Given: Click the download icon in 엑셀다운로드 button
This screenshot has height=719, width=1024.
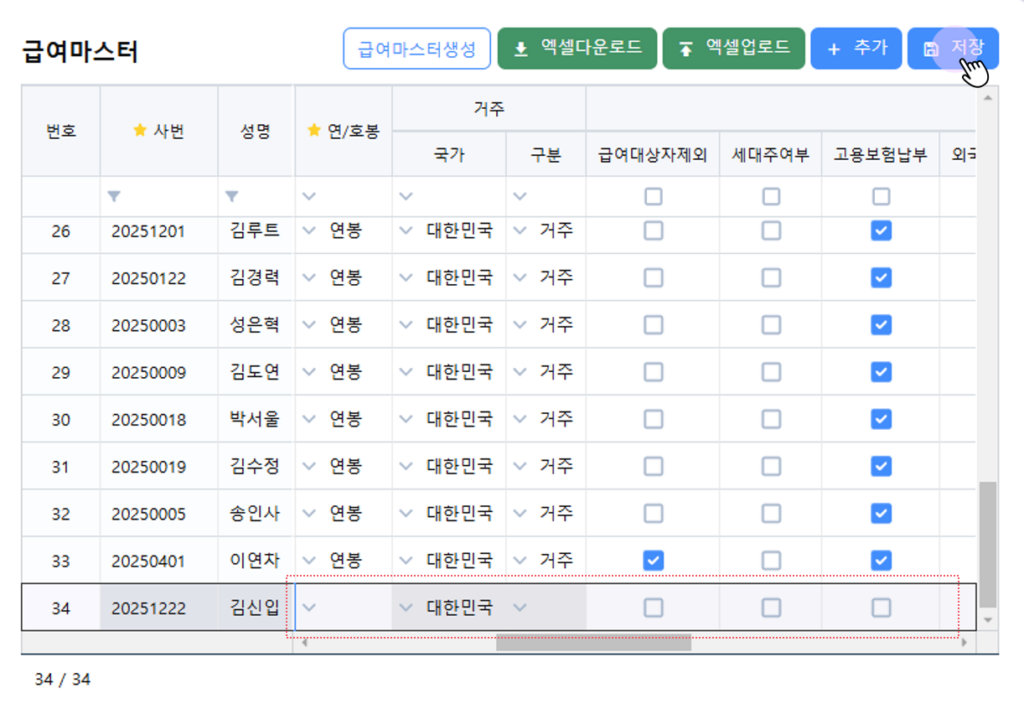Looking at the screenshot, I should [520, 48].
